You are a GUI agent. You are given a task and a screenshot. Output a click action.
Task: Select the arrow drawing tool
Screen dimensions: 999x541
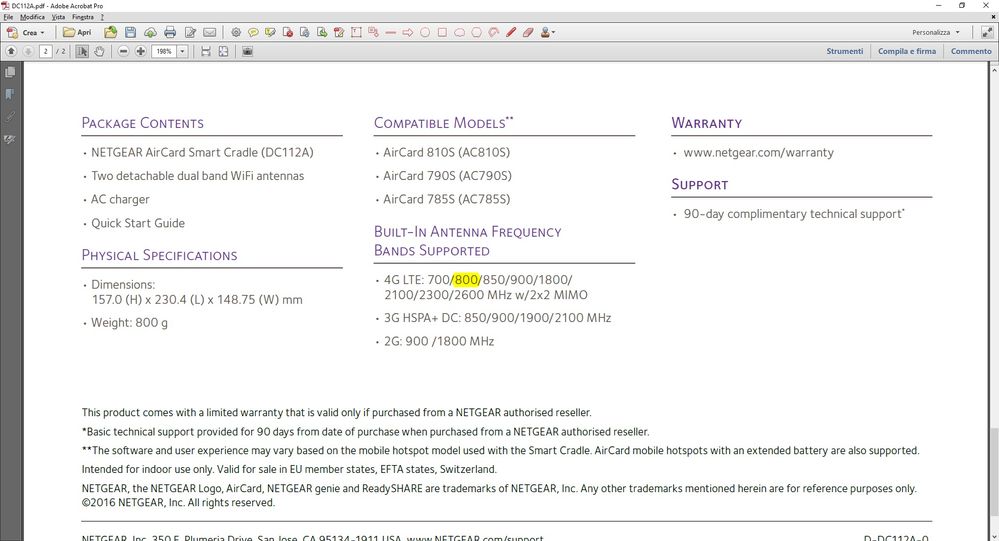click(x=408, y=32)
